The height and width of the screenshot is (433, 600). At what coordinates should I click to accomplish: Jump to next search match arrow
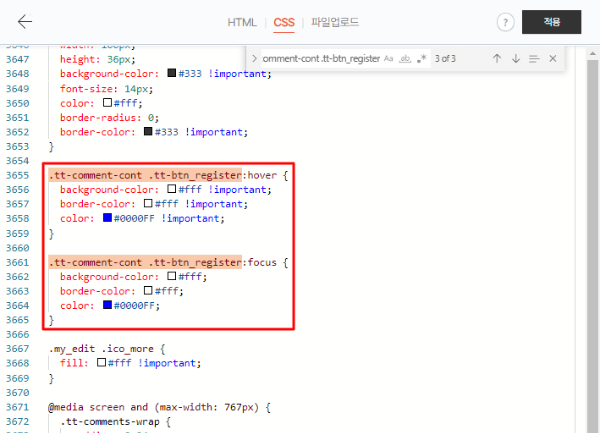click(x=516, y=59)
